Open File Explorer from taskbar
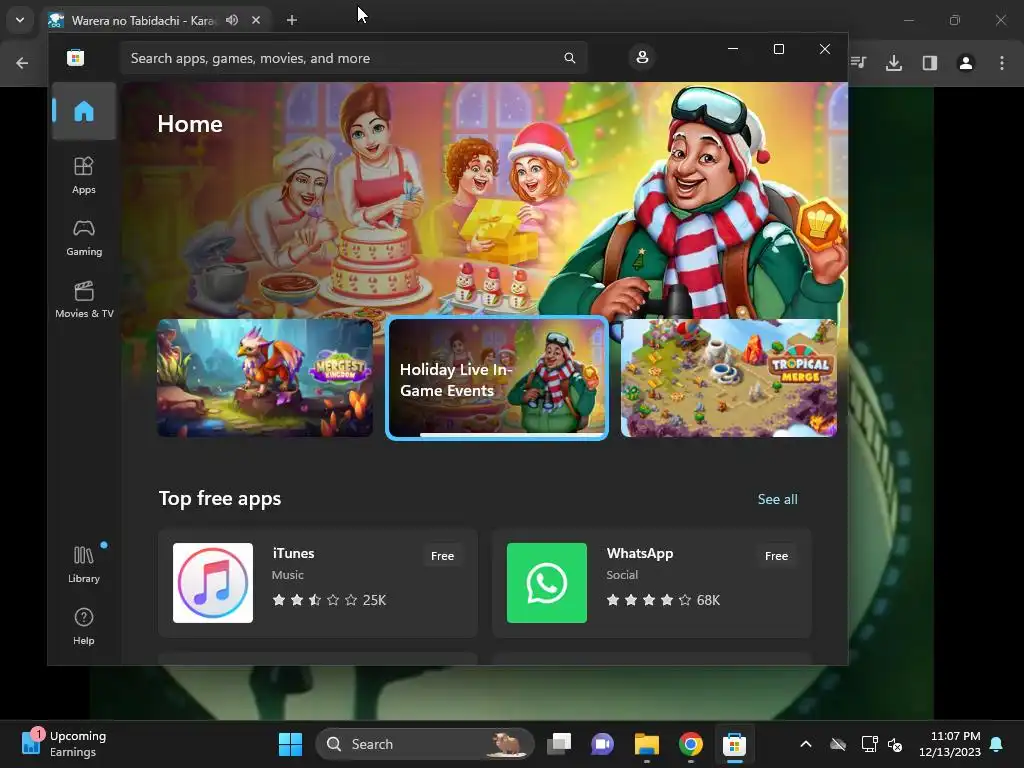Screen dimensions: 1024x768 647,744
